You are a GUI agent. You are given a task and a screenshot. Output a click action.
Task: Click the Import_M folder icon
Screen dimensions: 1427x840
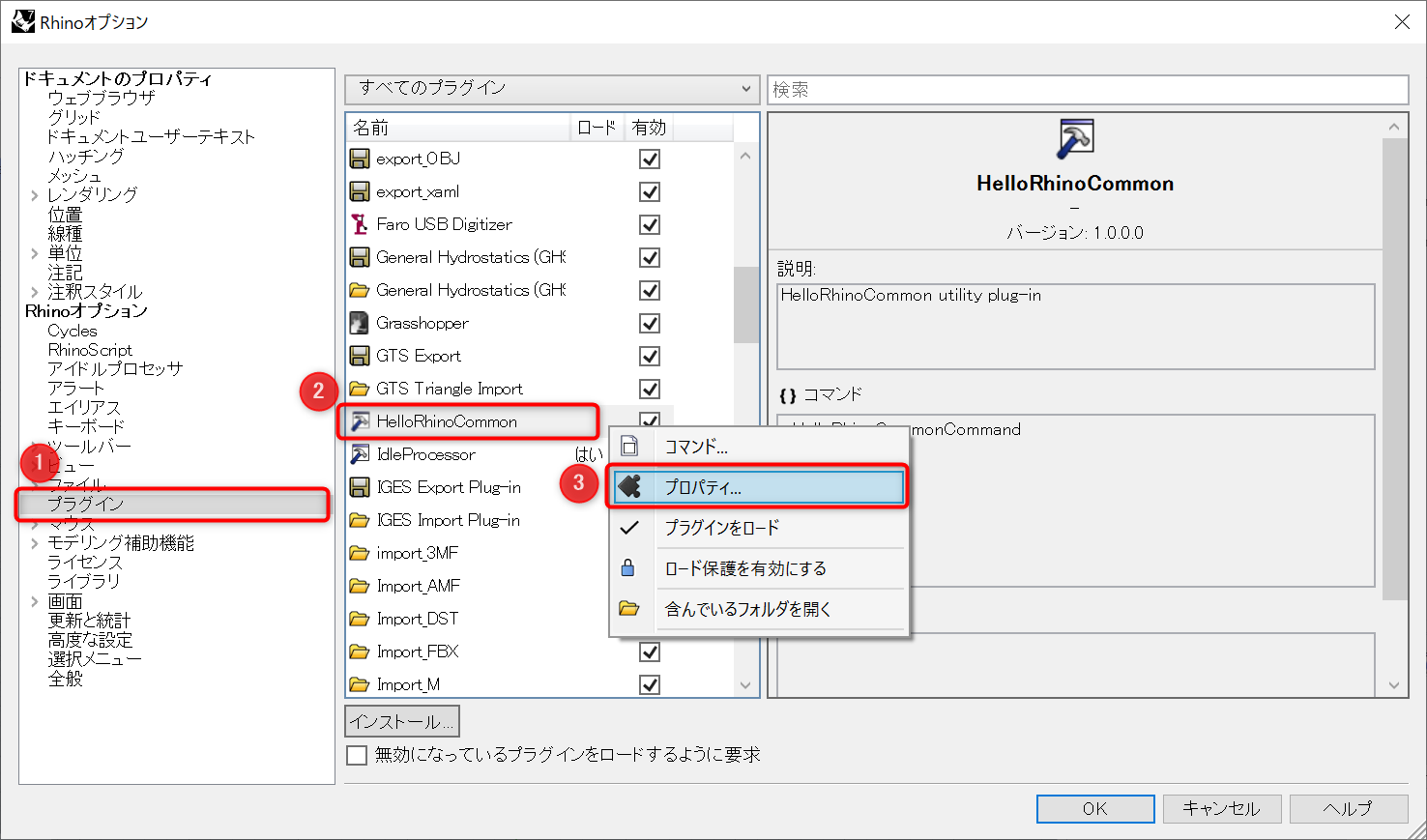360,684
